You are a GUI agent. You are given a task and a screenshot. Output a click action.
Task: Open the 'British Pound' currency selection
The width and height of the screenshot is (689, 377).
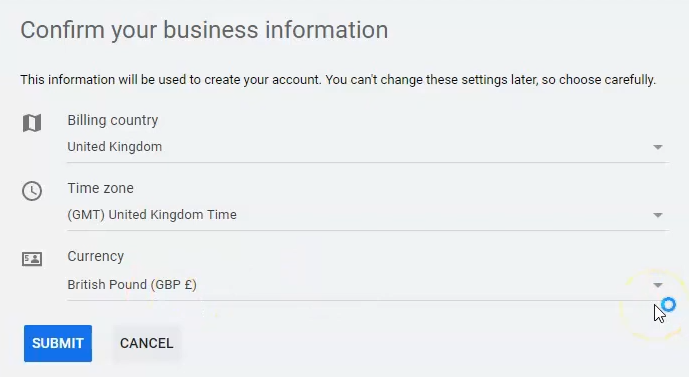[368, 285]
